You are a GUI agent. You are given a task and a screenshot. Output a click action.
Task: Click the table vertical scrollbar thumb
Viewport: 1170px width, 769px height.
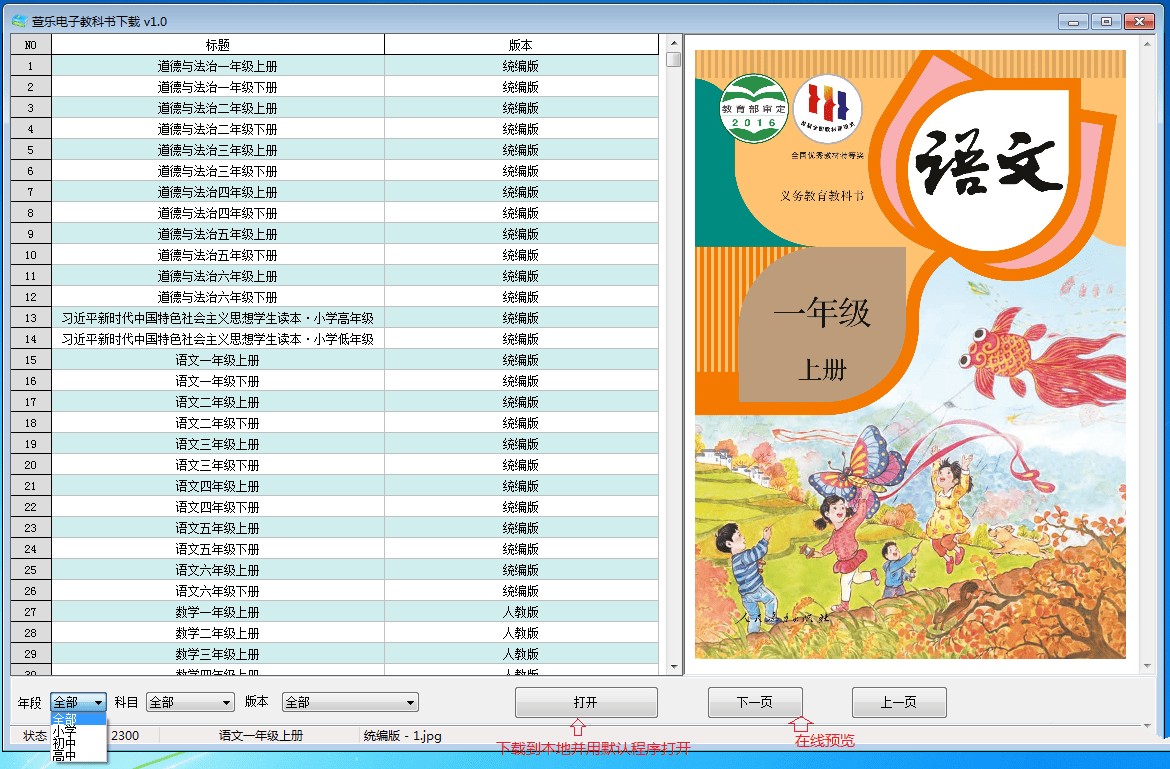[674, 59]
